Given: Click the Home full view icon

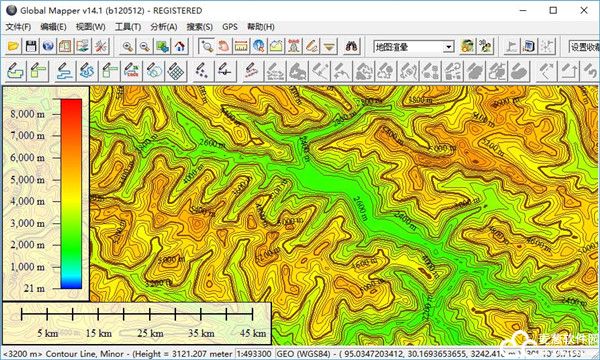Looking at the screenshot, I should (180, 47).
